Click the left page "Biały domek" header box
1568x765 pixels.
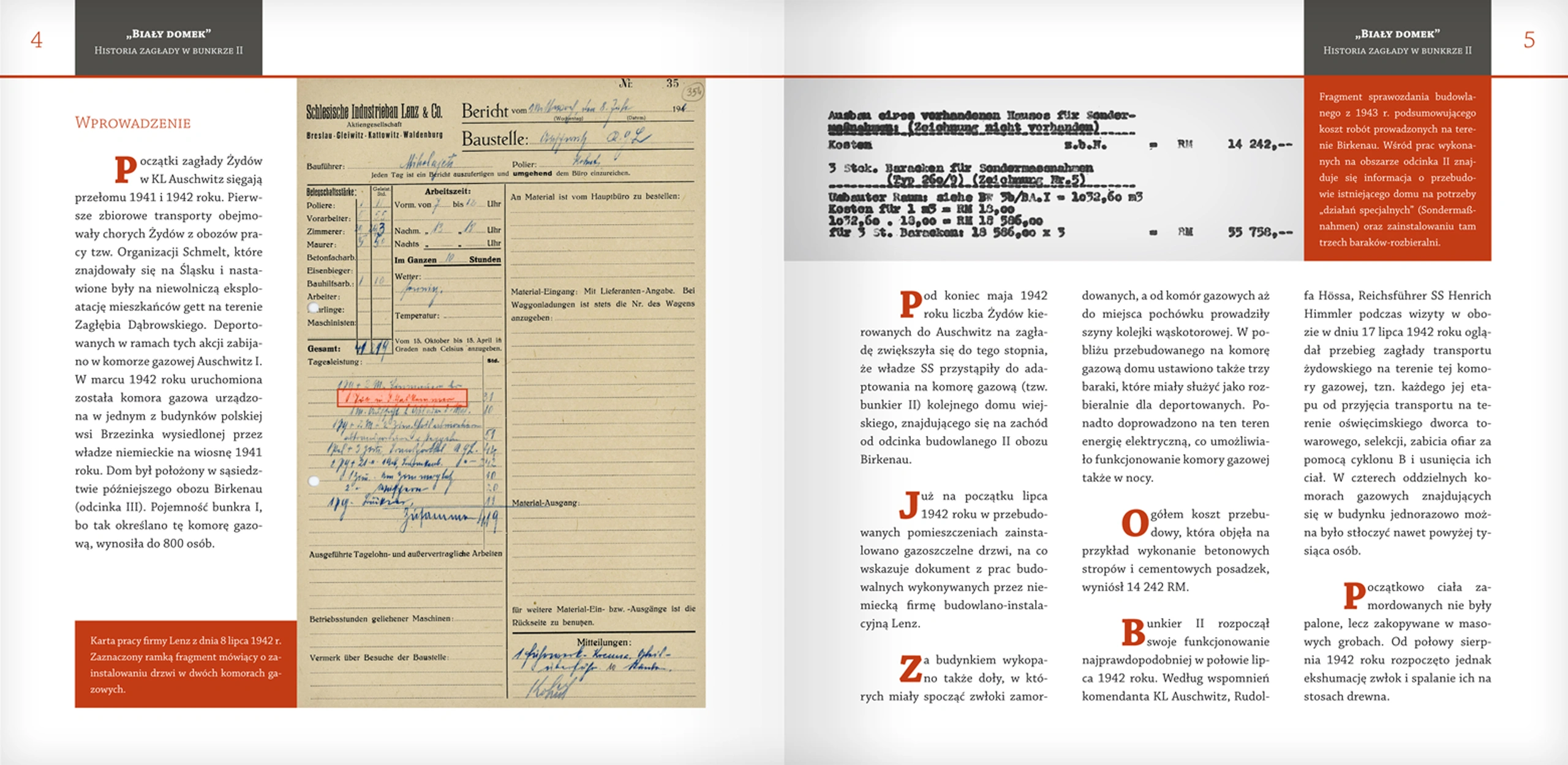tap(168, 38)
